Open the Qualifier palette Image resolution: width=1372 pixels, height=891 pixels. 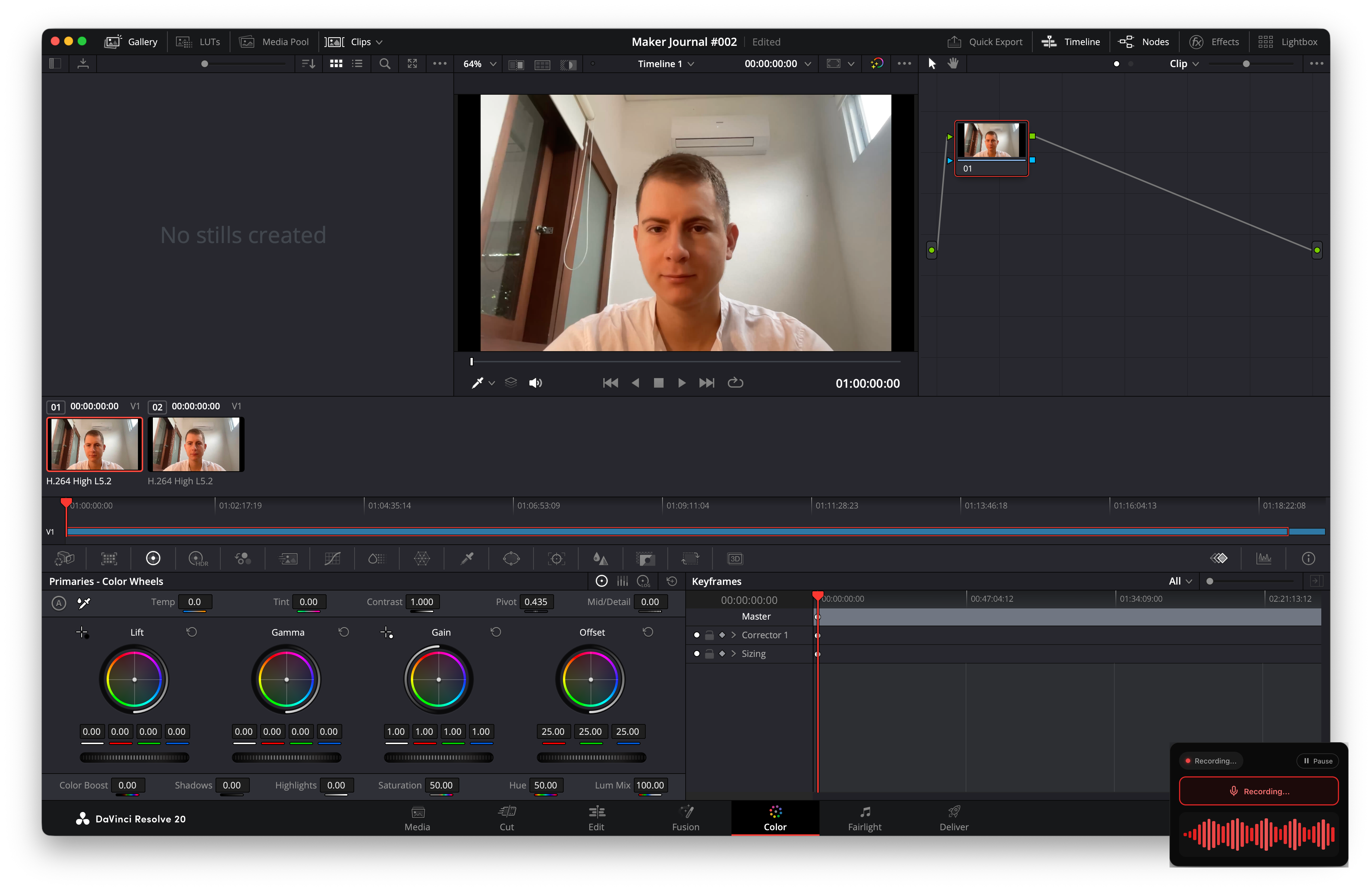pos(467,558)
